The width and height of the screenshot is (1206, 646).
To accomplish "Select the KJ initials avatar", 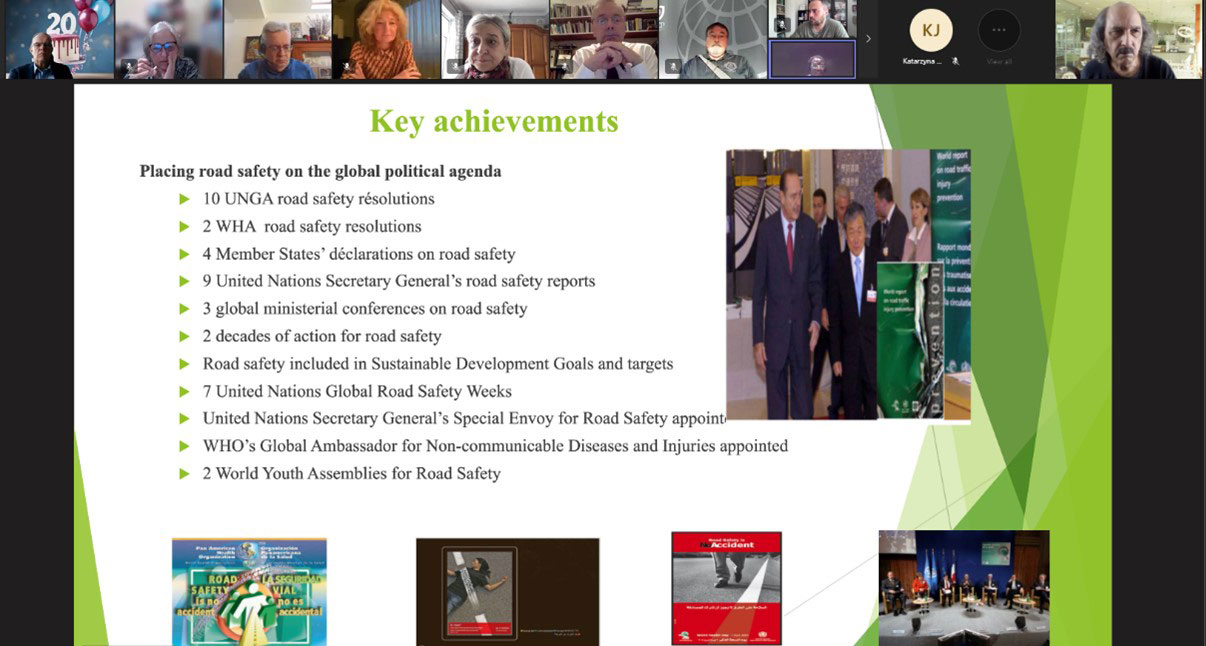I will [930, 31].
